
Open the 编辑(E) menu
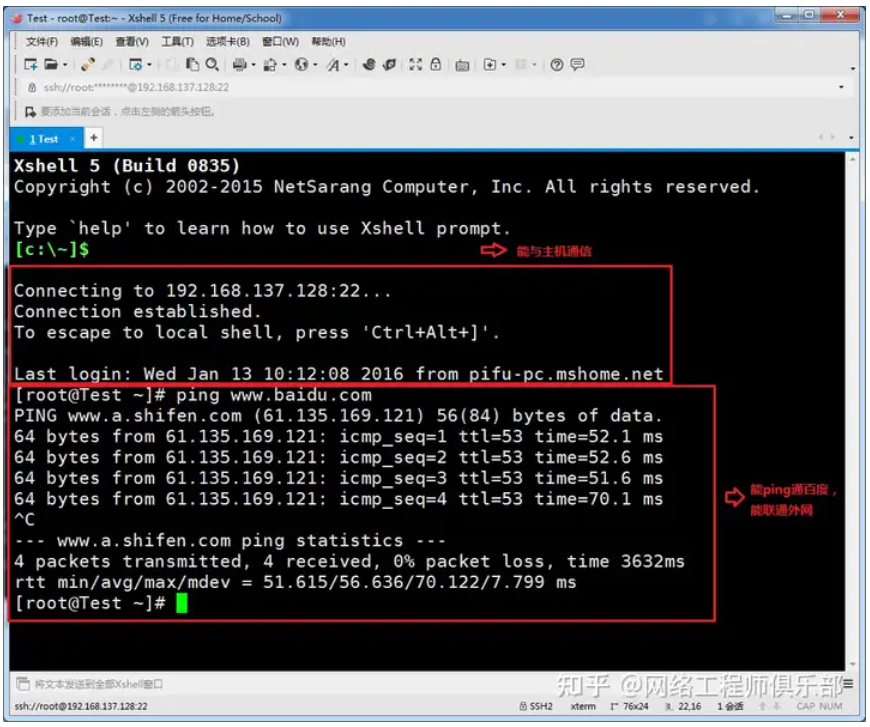pos(87,42)
